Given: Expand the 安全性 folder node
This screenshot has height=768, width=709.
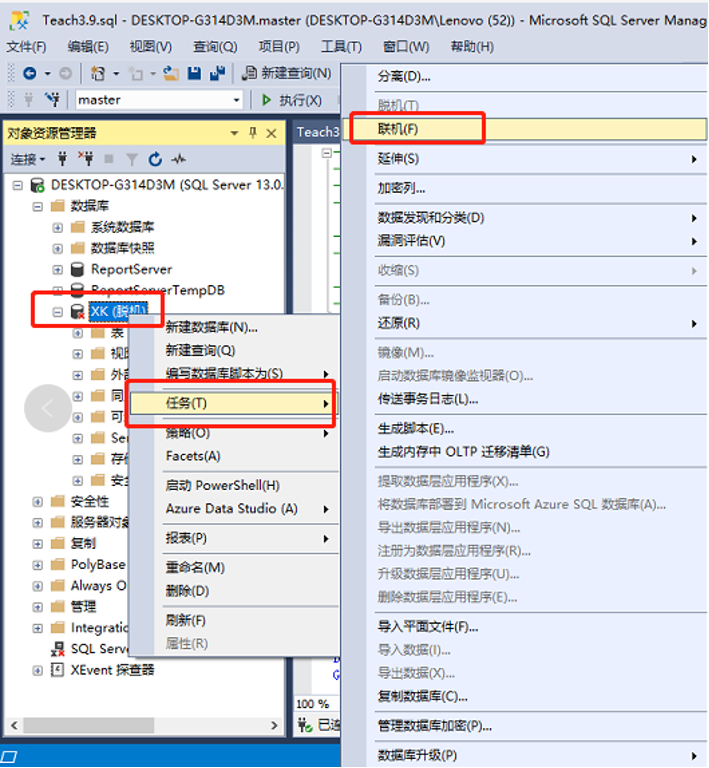Looking at the screenshot, I should (38, 502).
